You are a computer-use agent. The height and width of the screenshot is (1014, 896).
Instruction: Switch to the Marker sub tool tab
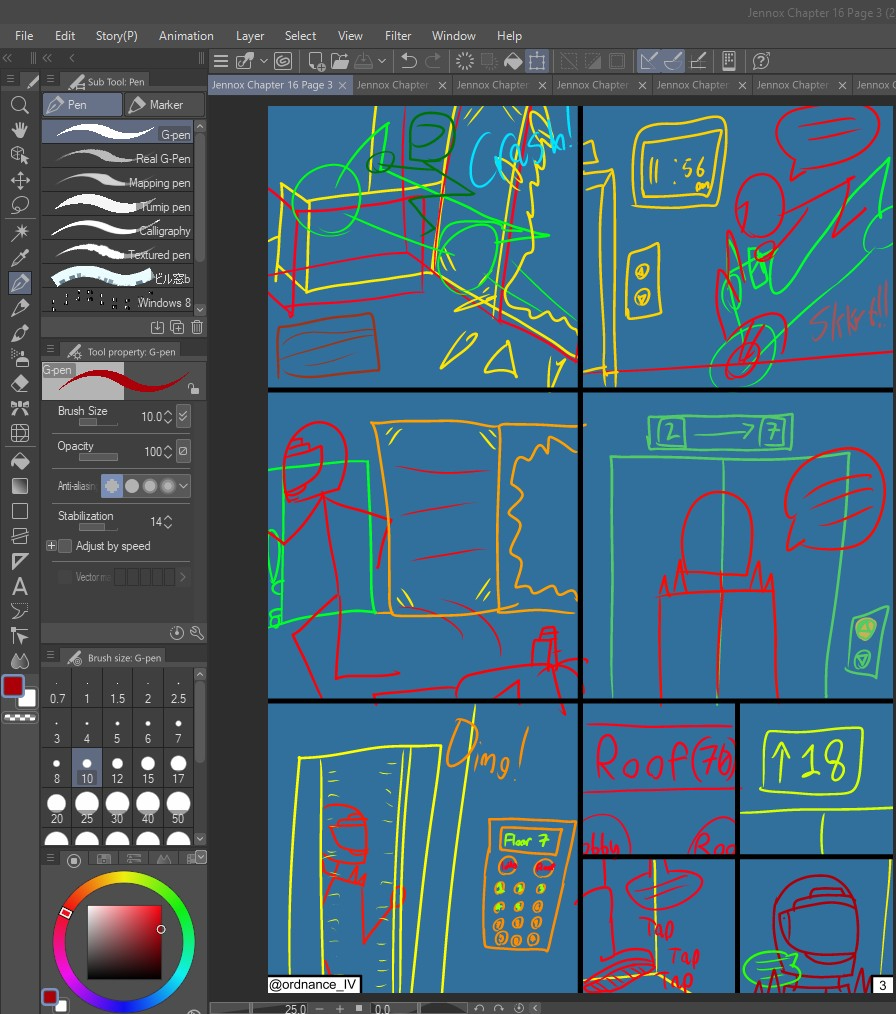tap(165, 105)
